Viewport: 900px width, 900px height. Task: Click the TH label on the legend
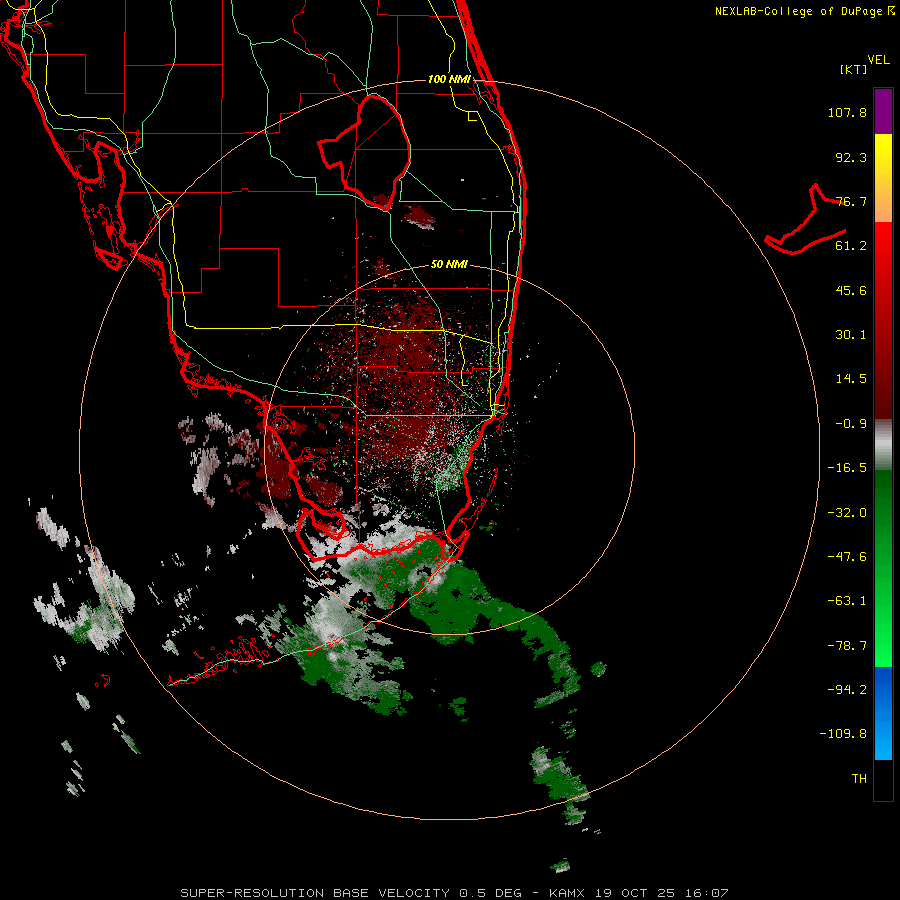[859, 779]
